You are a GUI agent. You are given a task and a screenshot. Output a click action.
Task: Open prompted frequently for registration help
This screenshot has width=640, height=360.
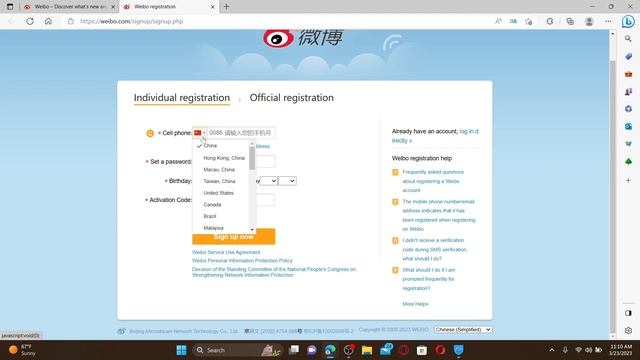coord(429,279)
